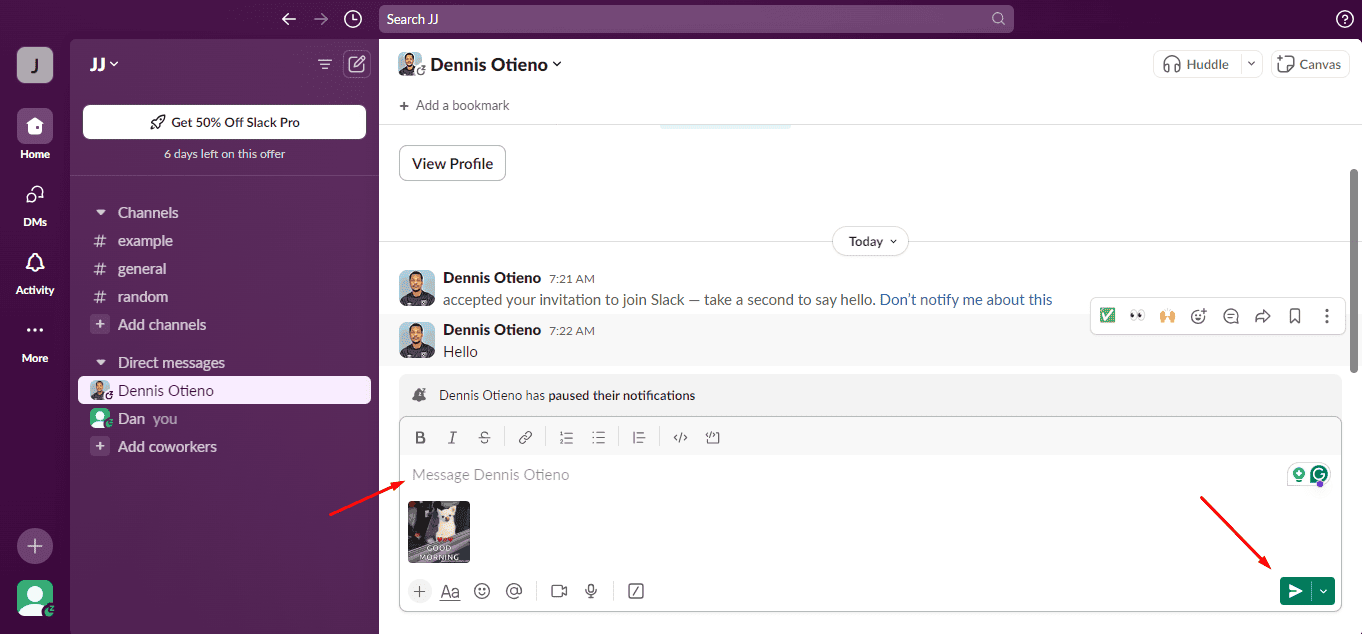1362x634 pixels.
Task: Collapse the Direct messages section
Action: click(100, 363)
